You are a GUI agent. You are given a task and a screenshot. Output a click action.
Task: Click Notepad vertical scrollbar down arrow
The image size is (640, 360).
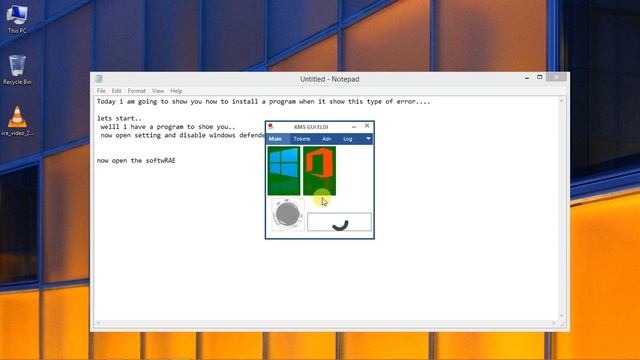pyautogui.click(x=562, y=316)
